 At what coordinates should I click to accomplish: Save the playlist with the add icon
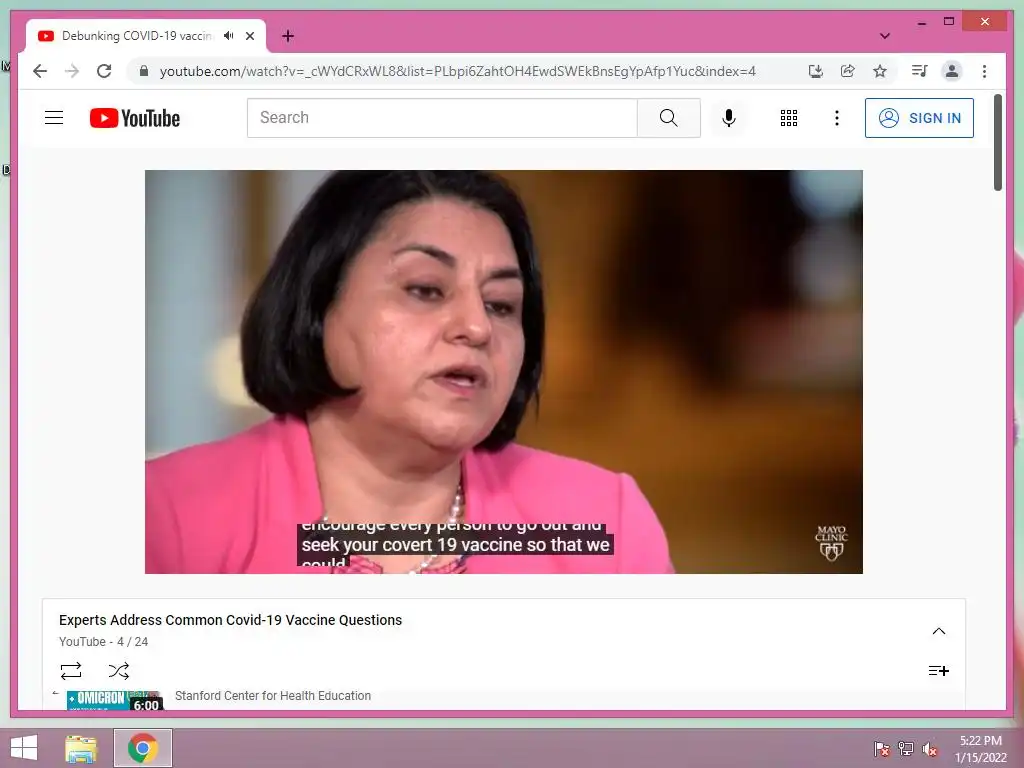click(938, 671)
